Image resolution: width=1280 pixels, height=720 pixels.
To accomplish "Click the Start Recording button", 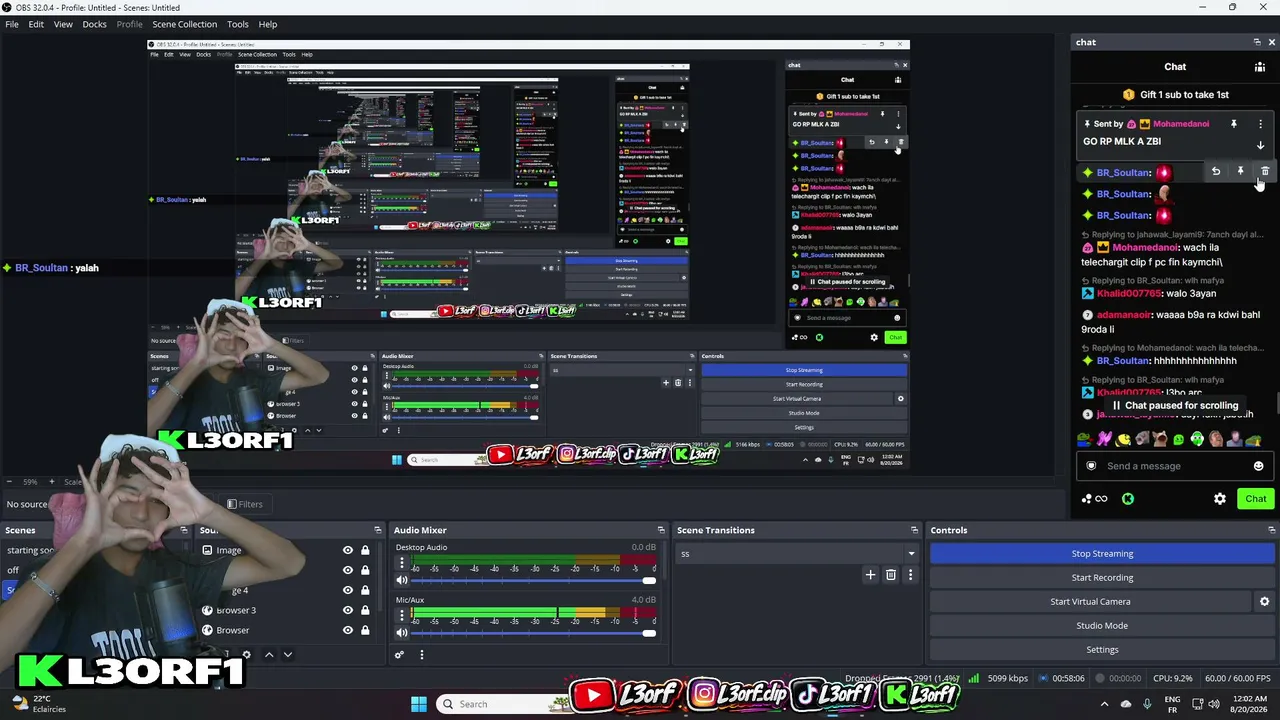I will click(1102, 578).
